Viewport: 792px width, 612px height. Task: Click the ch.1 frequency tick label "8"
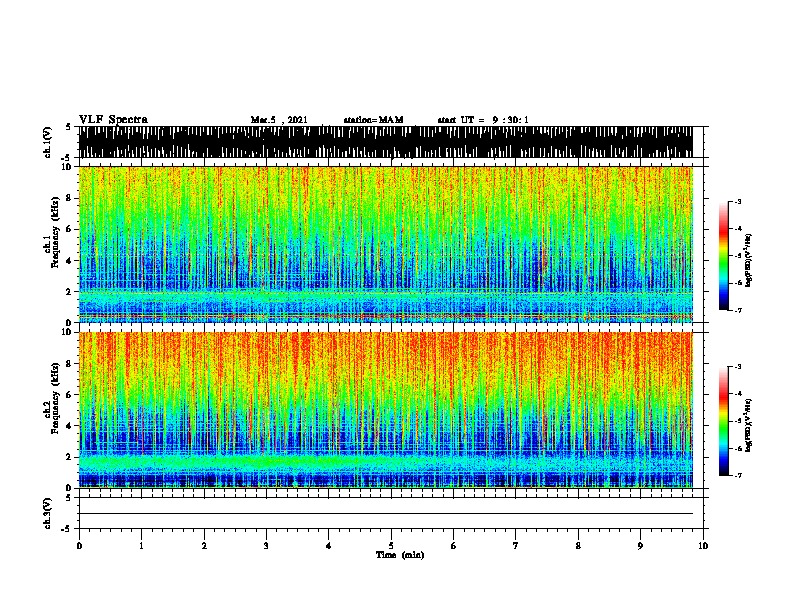click(x=70, y=198)
